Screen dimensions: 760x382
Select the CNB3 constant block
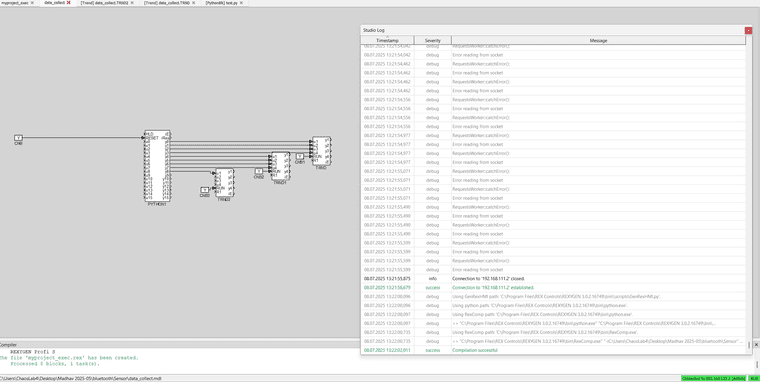pyautogui.click(x=205, y=190)
